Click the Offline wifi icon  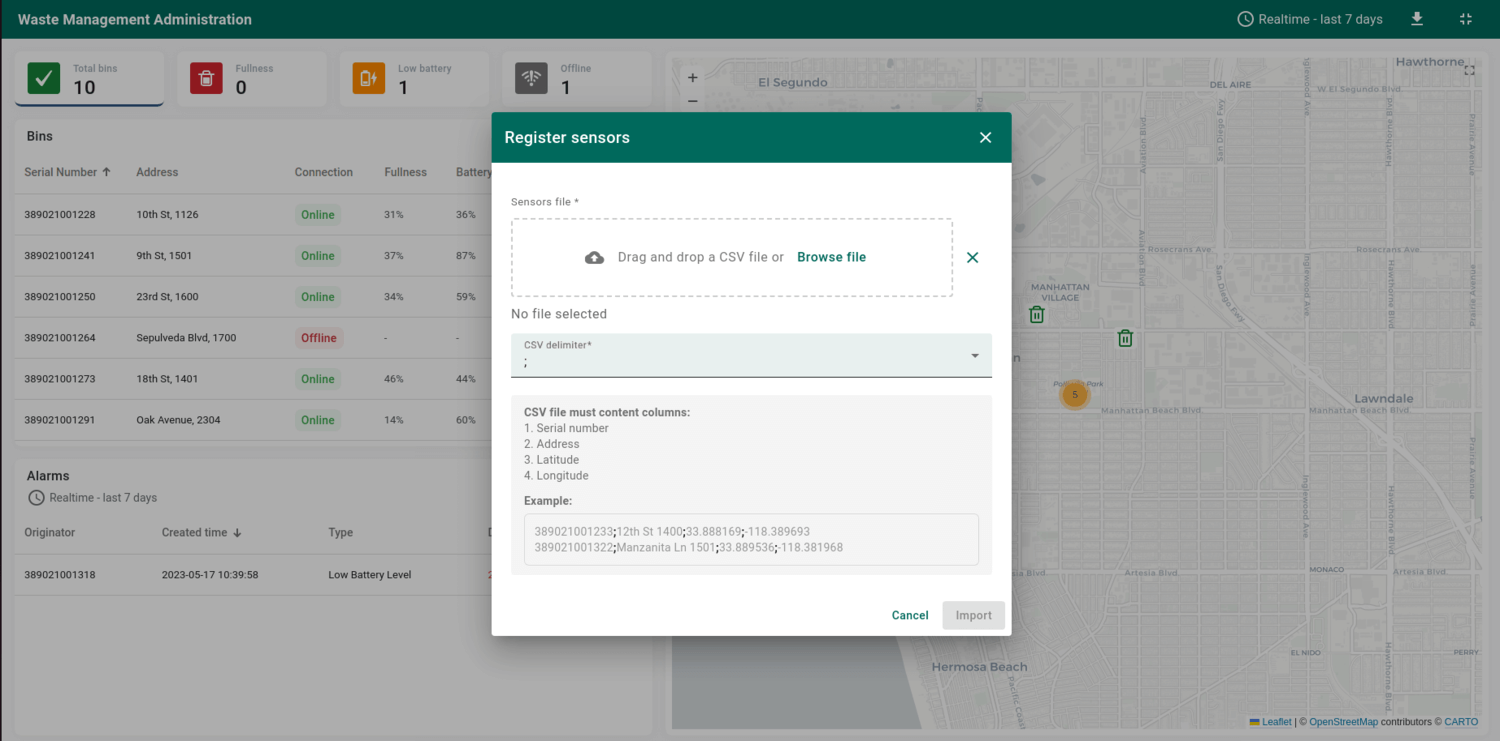[531, 78]
